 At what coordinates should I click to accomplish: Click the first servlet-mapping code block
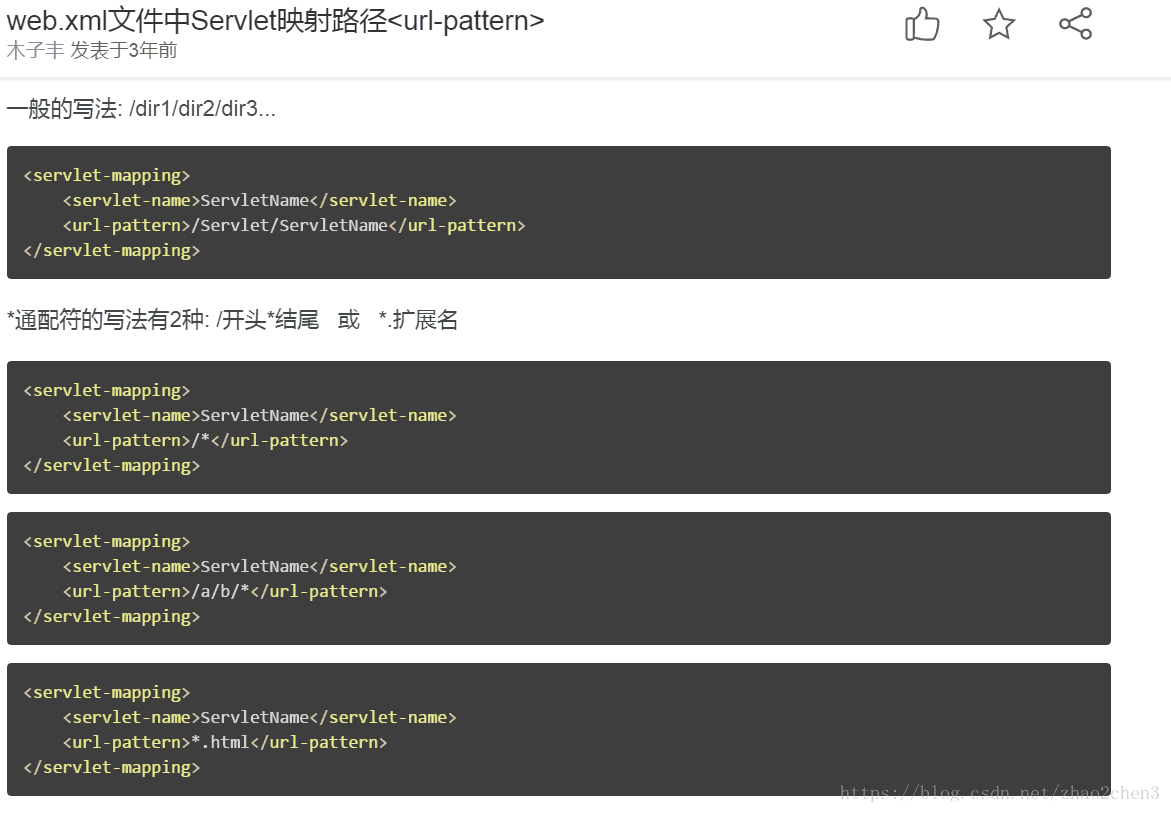[558, 211]
